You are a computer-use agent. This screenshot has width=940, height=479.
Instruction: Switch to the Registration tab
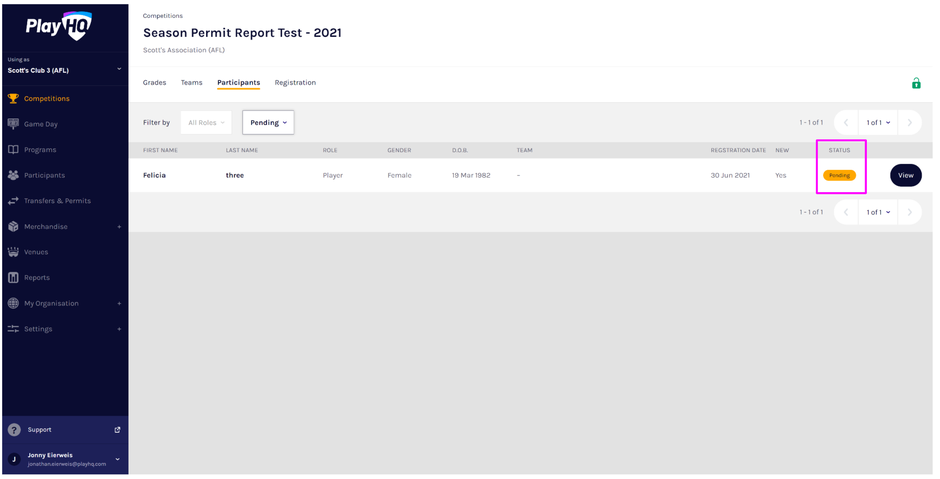[x=295, y=83]
